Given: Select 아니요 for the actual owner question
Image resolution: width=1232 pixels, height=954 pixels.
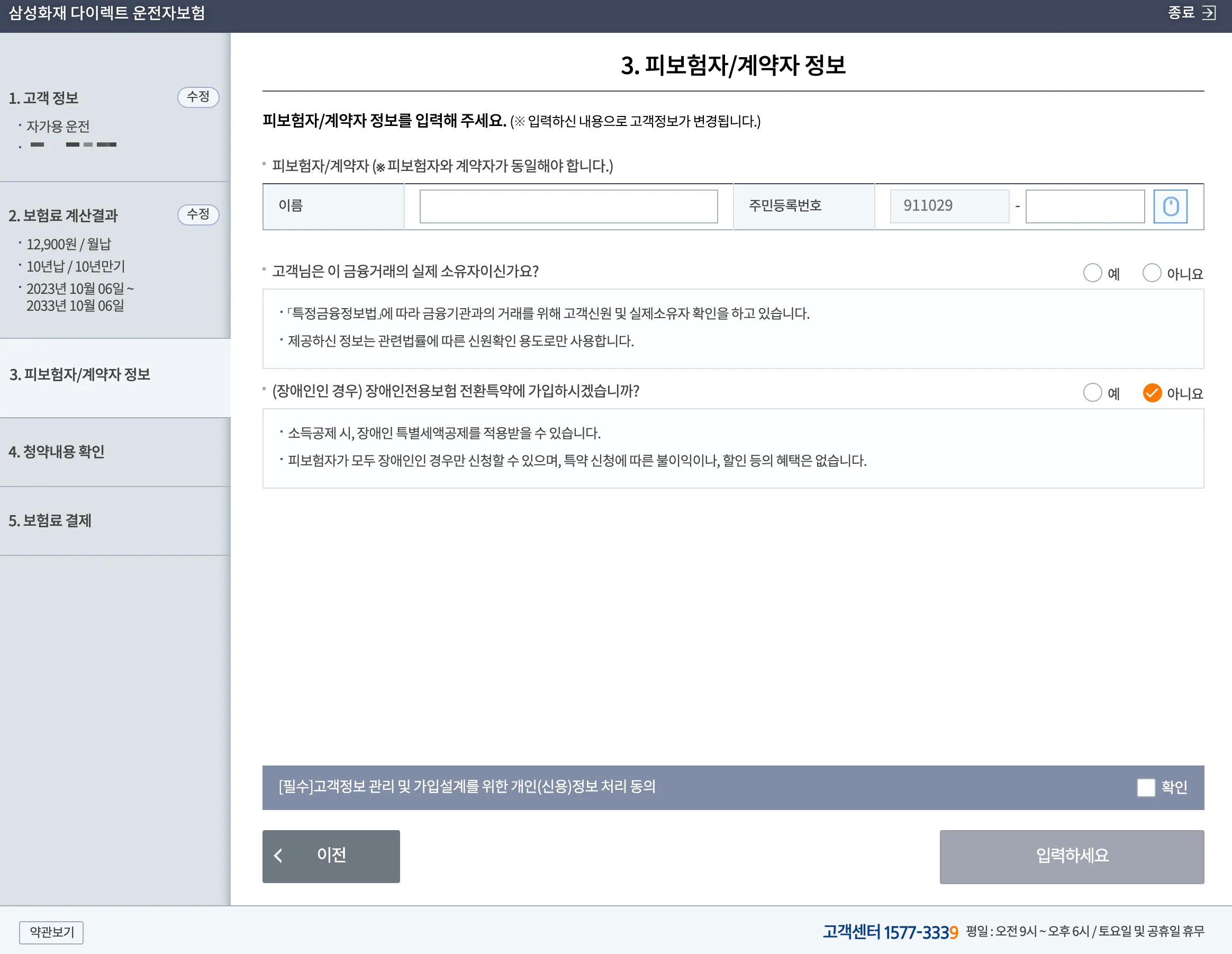Looking at the screenshot, I should (x=1153, y=273).
